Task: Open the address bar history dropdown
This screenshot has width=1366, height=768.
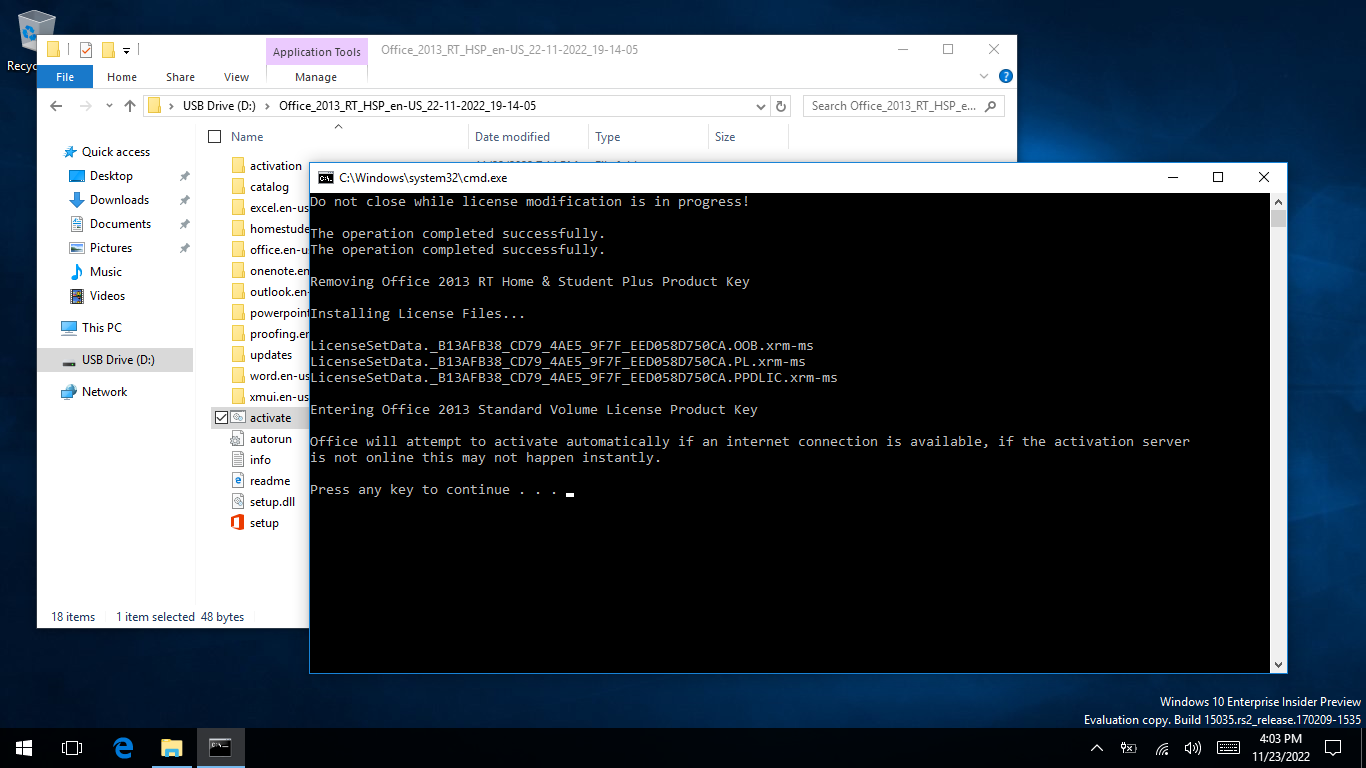Action: tap(760, 105)
